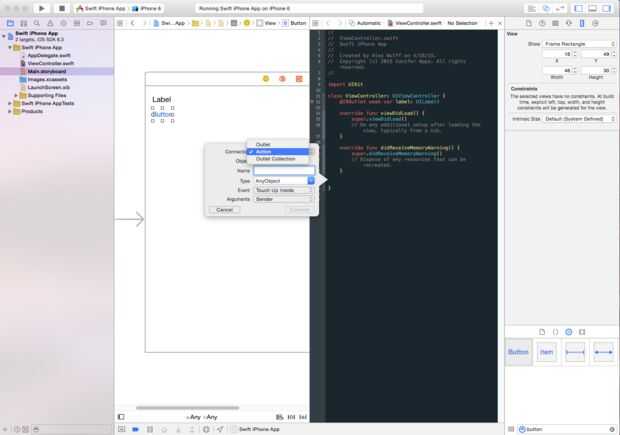Open the Type AnyObject combo box arrow
Screen dimensions: 620x435
tap(311, 180)
